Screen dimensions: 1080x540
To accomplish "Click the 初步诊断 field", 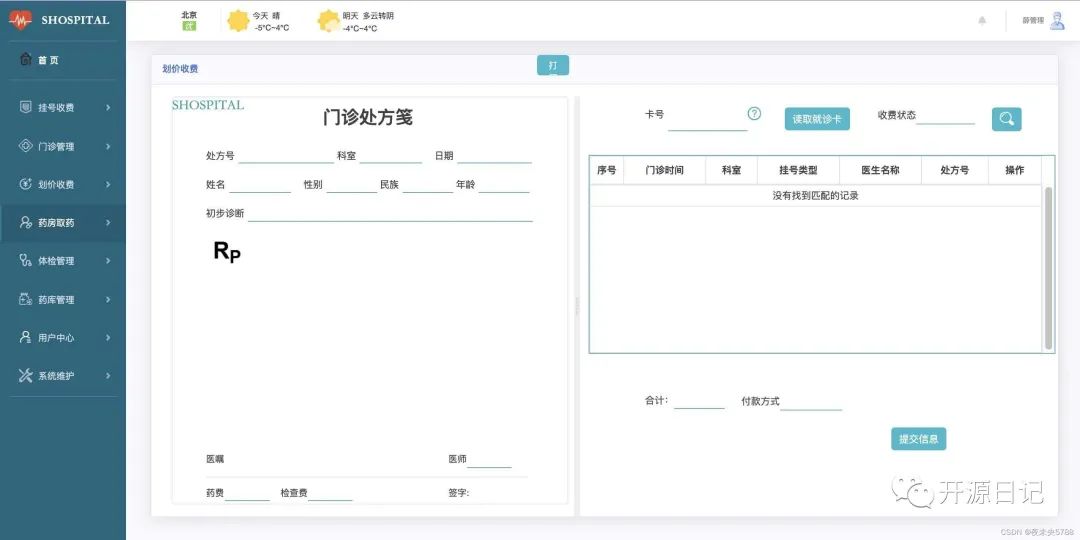I will click(391, 214).
